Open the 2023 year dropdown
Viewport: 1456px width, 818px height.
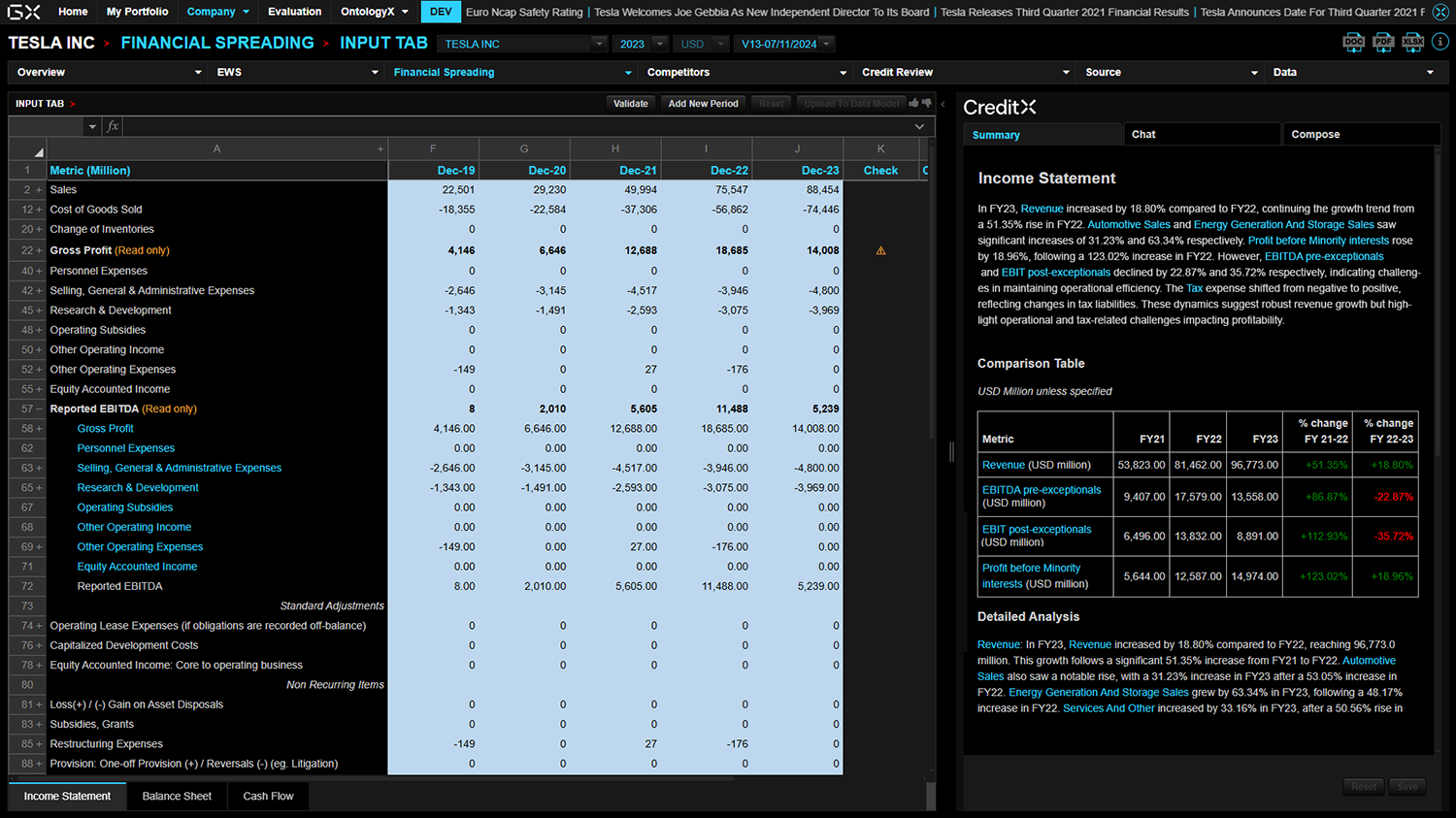[x=641, y=44]
